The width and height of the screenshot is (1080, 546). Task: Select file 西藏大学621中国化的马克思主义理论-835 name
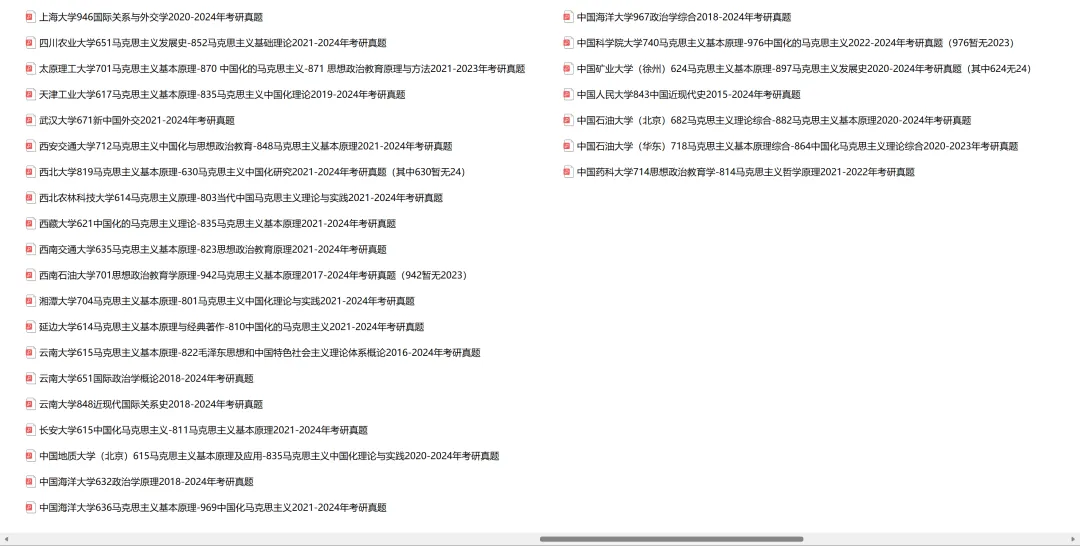coord(218,223)
